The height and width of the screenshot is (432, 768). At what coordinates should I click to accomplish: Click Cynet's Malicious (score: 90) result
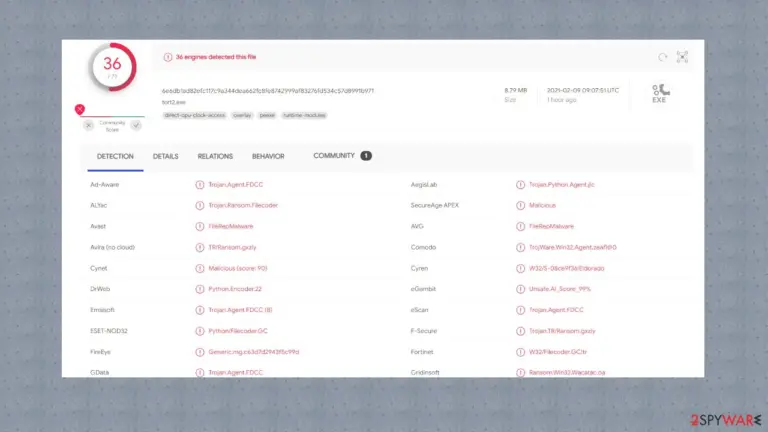pyautogui.click(x=238, y=268)
